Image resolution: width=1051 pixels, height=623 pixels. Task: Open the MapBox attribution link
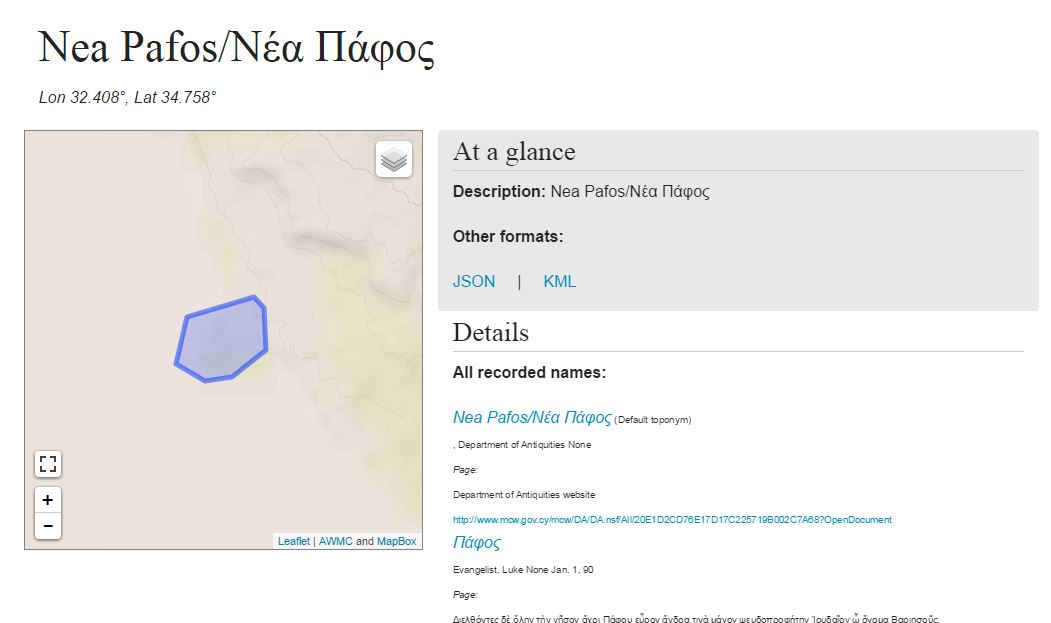click(x=396, y=541)
